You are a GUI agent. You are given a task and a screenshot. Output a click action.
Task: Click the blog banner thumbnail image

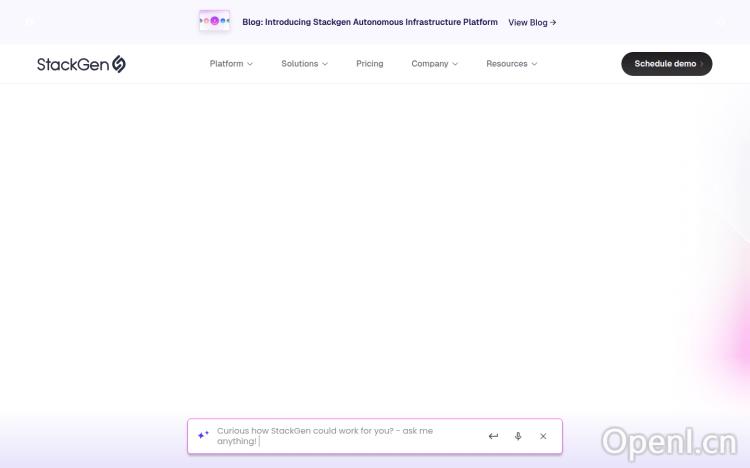tap(214, 21)
